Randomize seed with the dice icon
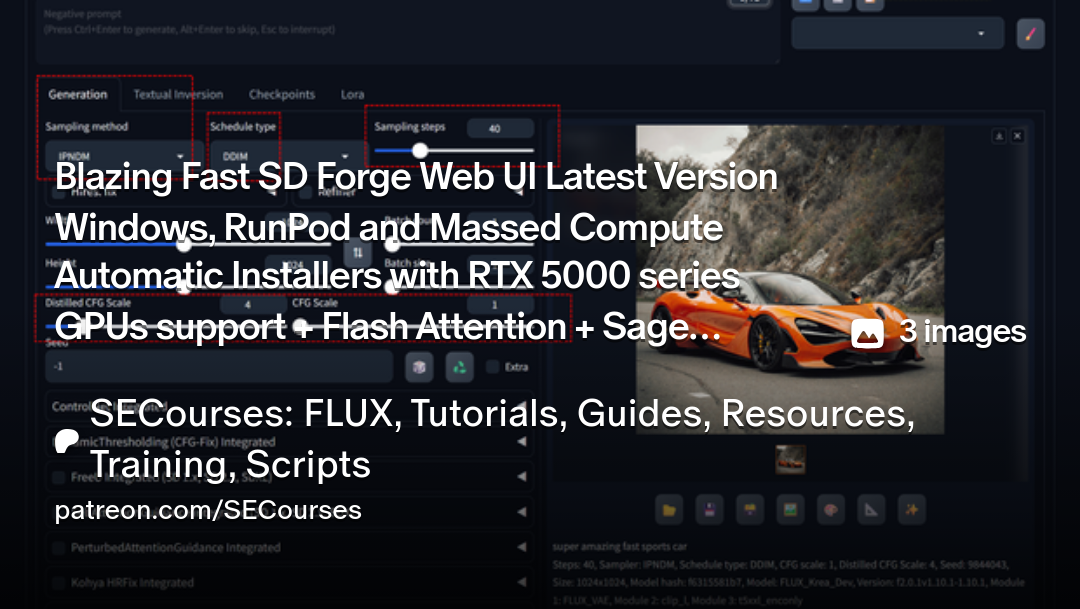Image resolution: width=1080 pixels, height=609 pixels. [x=419, y=367]
